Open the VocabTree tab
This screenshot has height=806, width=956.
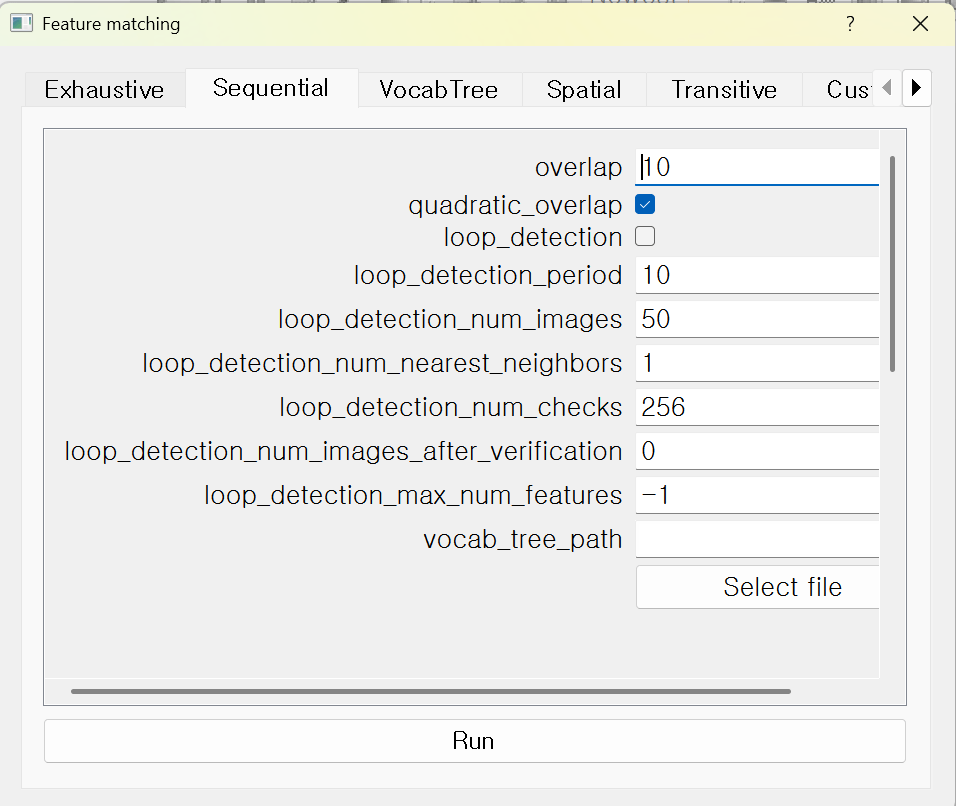point(438,90)
